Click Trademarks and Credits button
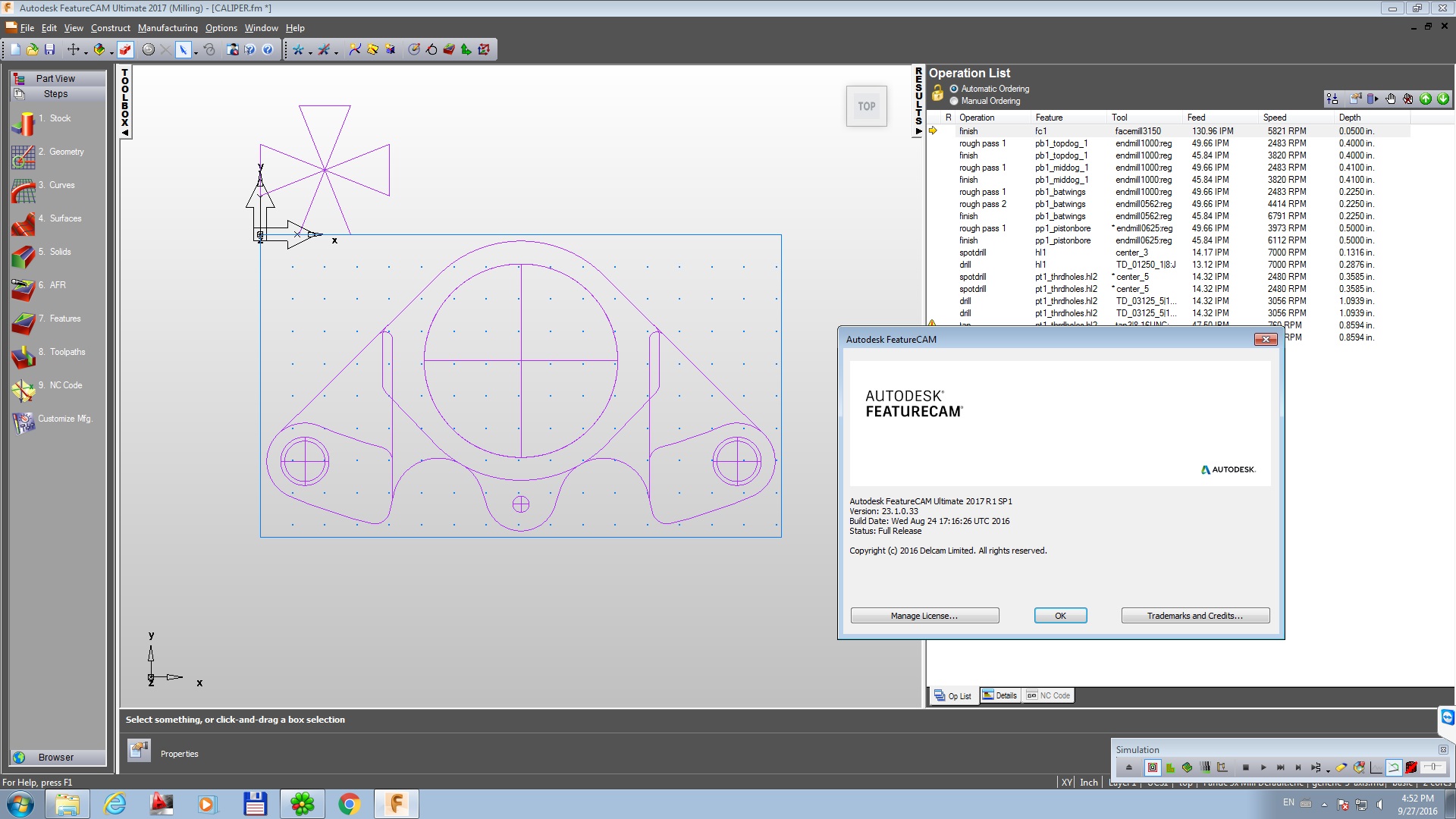The width and height of the screenshot is (1456, 819). 1195,616
